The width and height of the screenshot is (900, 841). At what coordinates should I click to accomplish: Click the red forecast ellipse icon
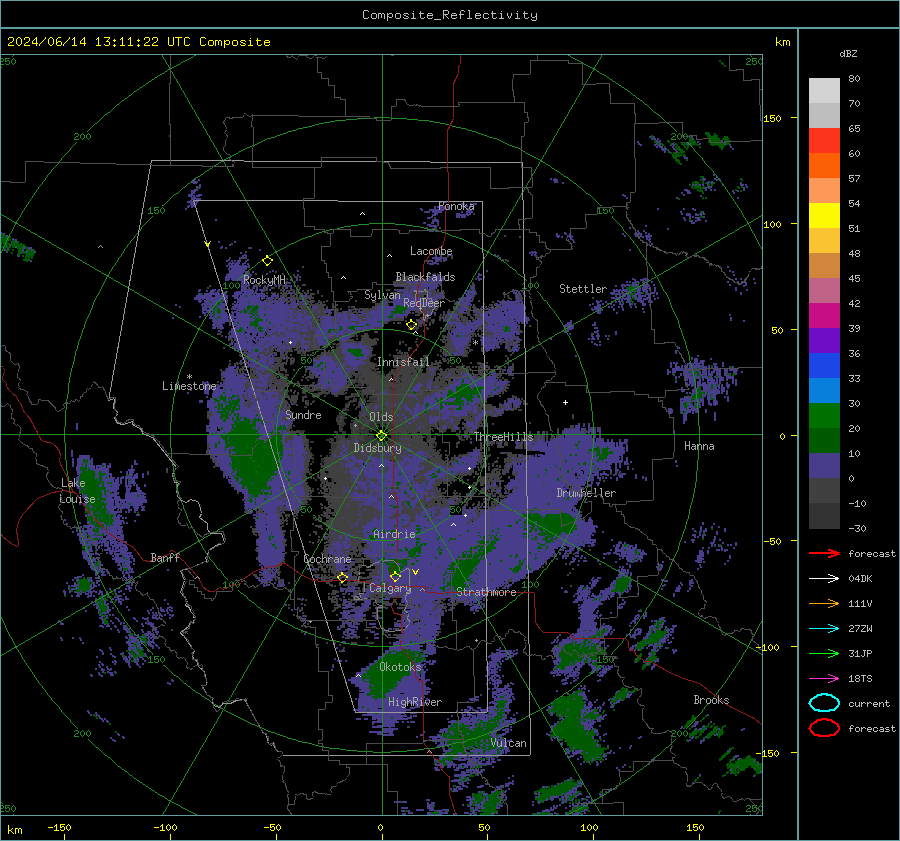click(x=824, y=728)
